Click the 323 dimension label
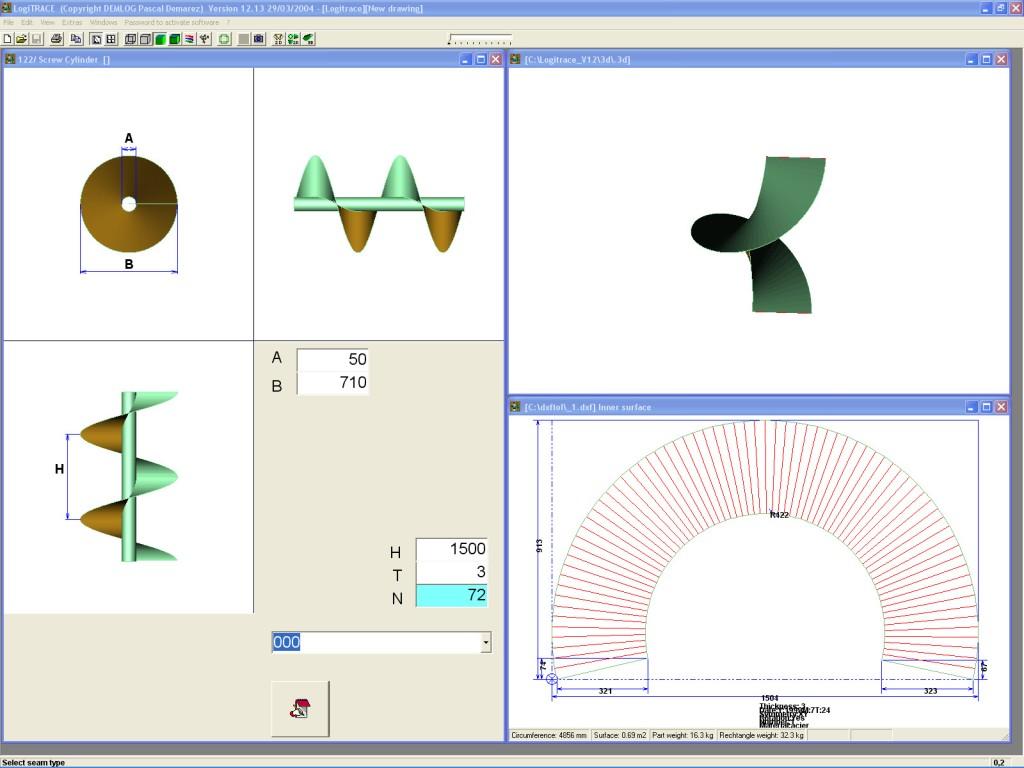 930,691
